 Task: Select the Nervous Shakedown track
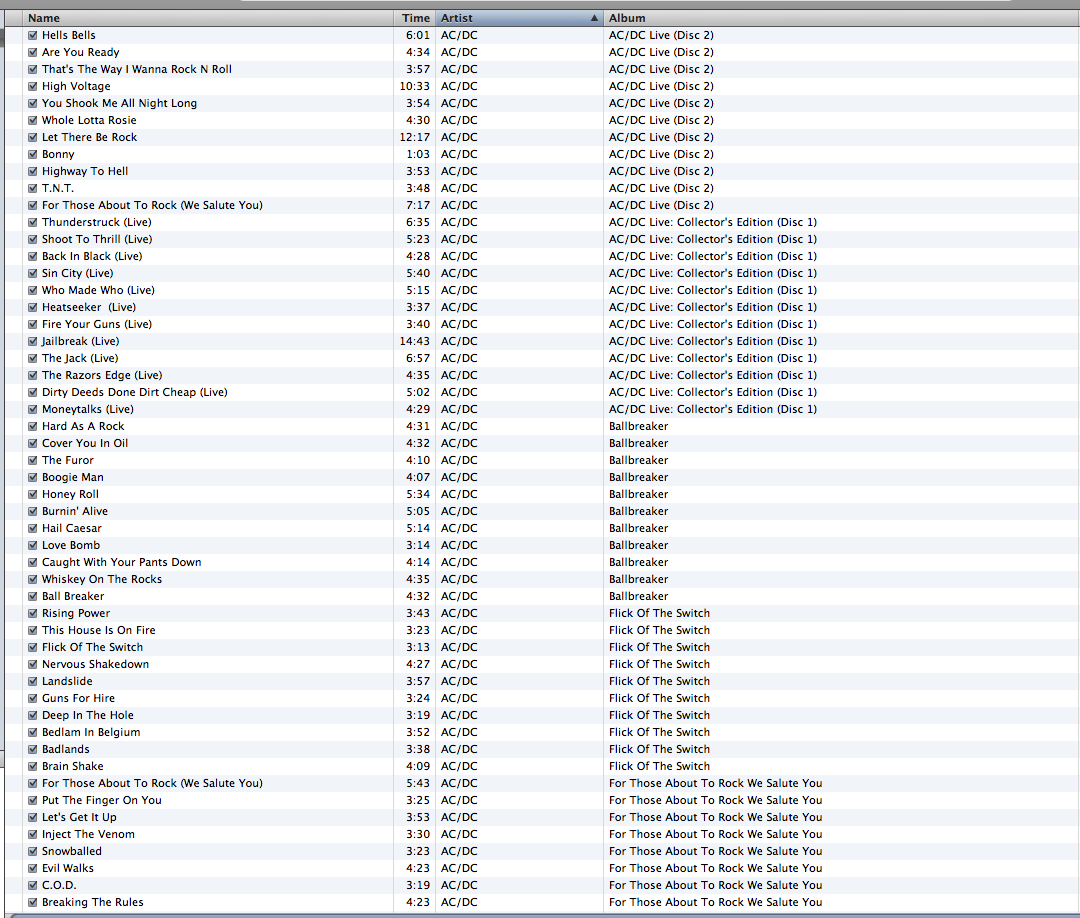[95, 664]
